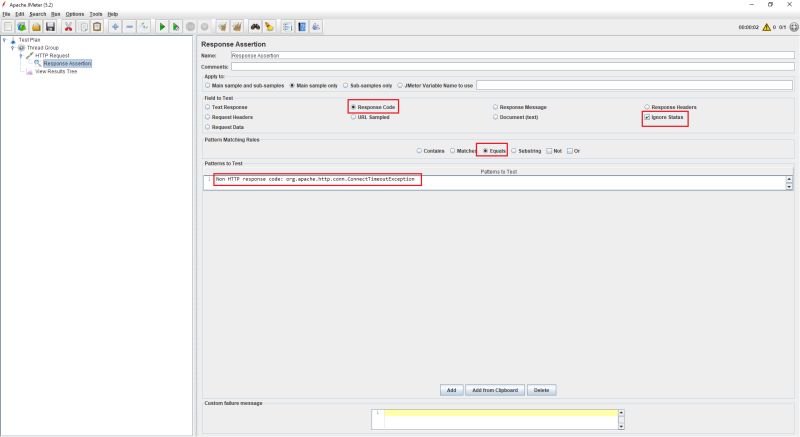The width and height of the screenshot is (800, 437).
Task: Open the Help book icon
Action: click(302, 27)
